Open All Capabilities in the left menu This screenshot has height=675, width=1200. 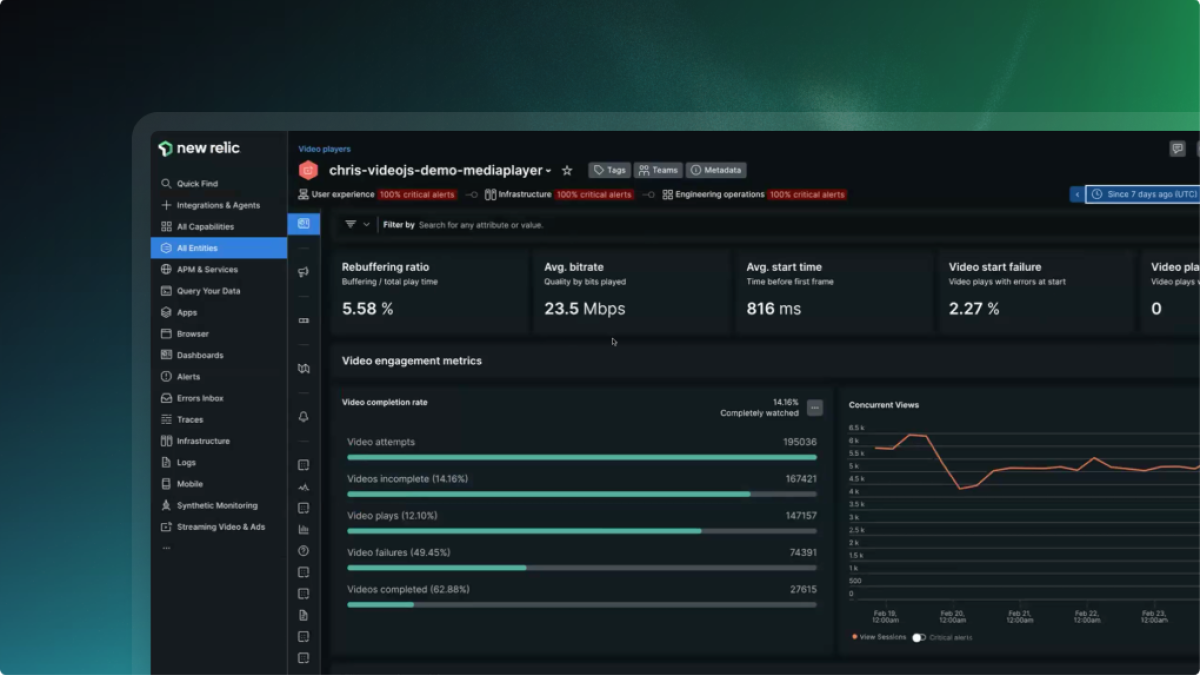[205, 227]
